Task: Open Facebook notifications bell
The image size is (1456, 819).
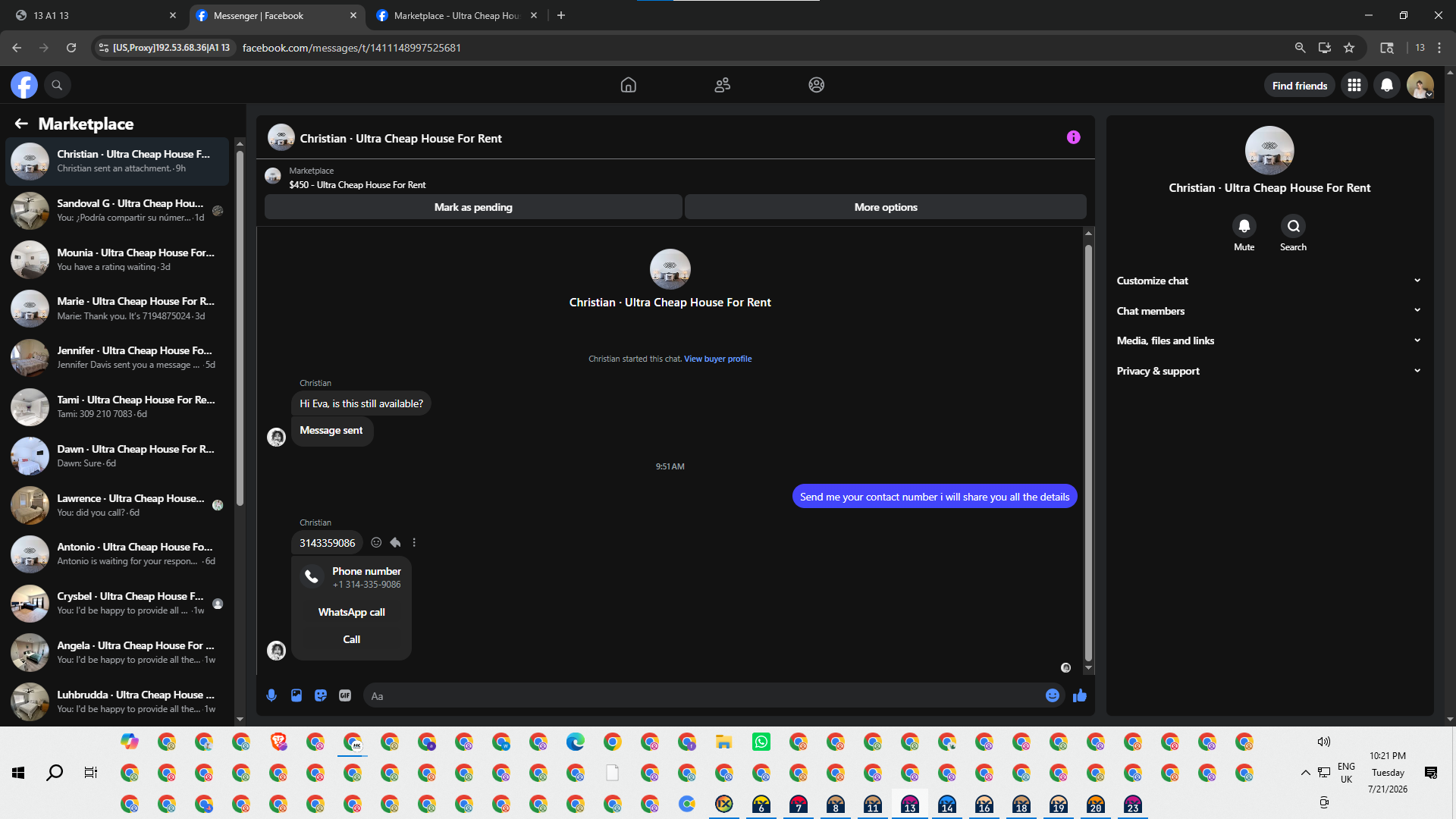Action: [1387, 85]
